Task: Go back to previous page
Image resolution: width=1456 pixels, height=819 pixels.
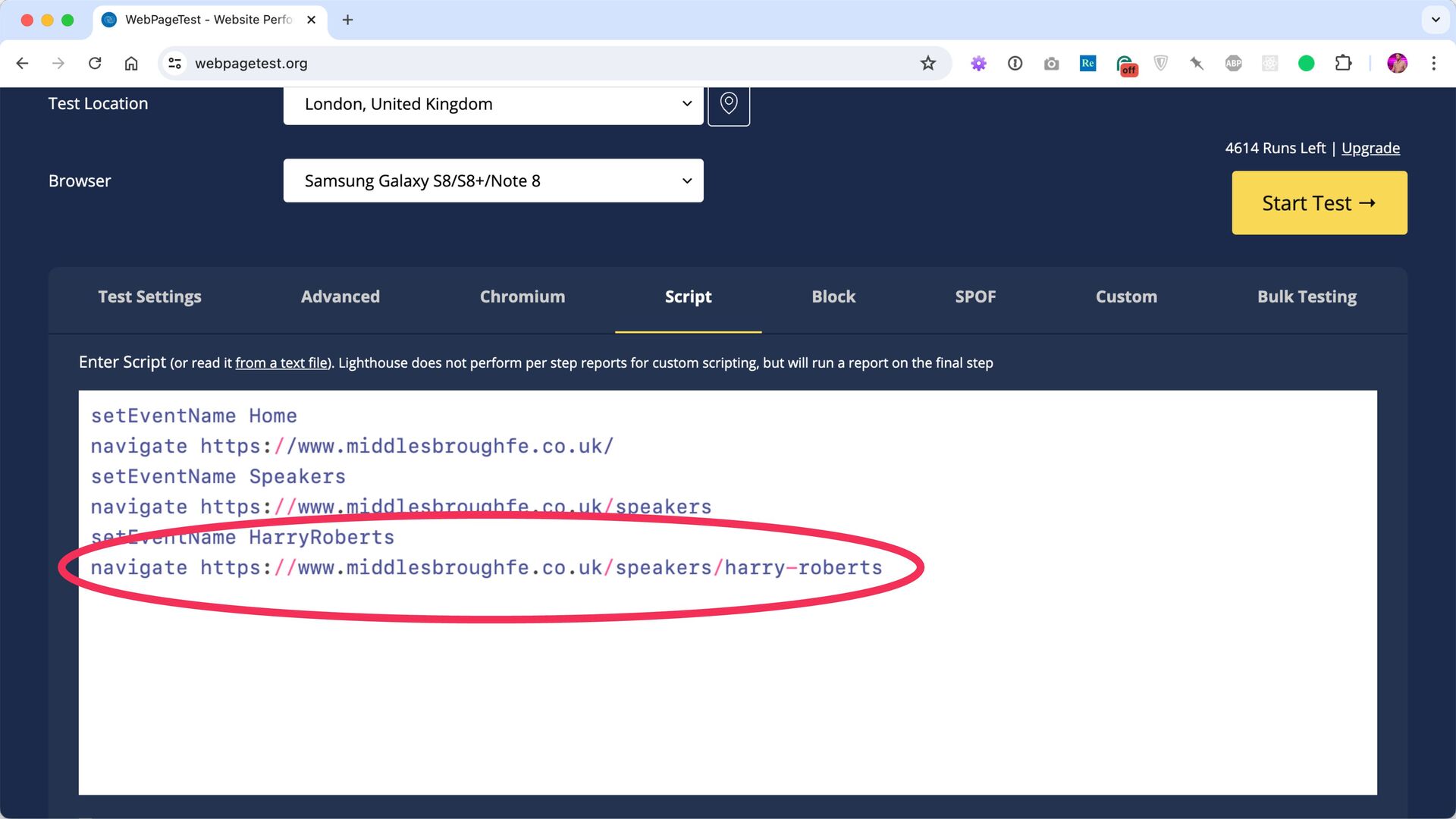Action: (22, 64)
